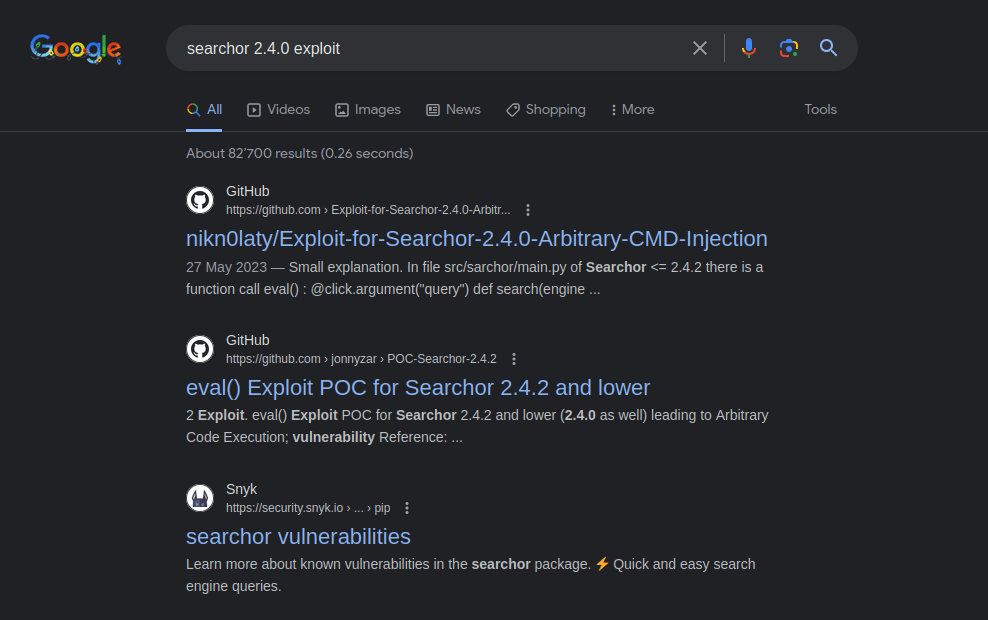Click the Snyk favicon icon
The height and width of the screenshot is (620, 988).
(x=200, y=498)
